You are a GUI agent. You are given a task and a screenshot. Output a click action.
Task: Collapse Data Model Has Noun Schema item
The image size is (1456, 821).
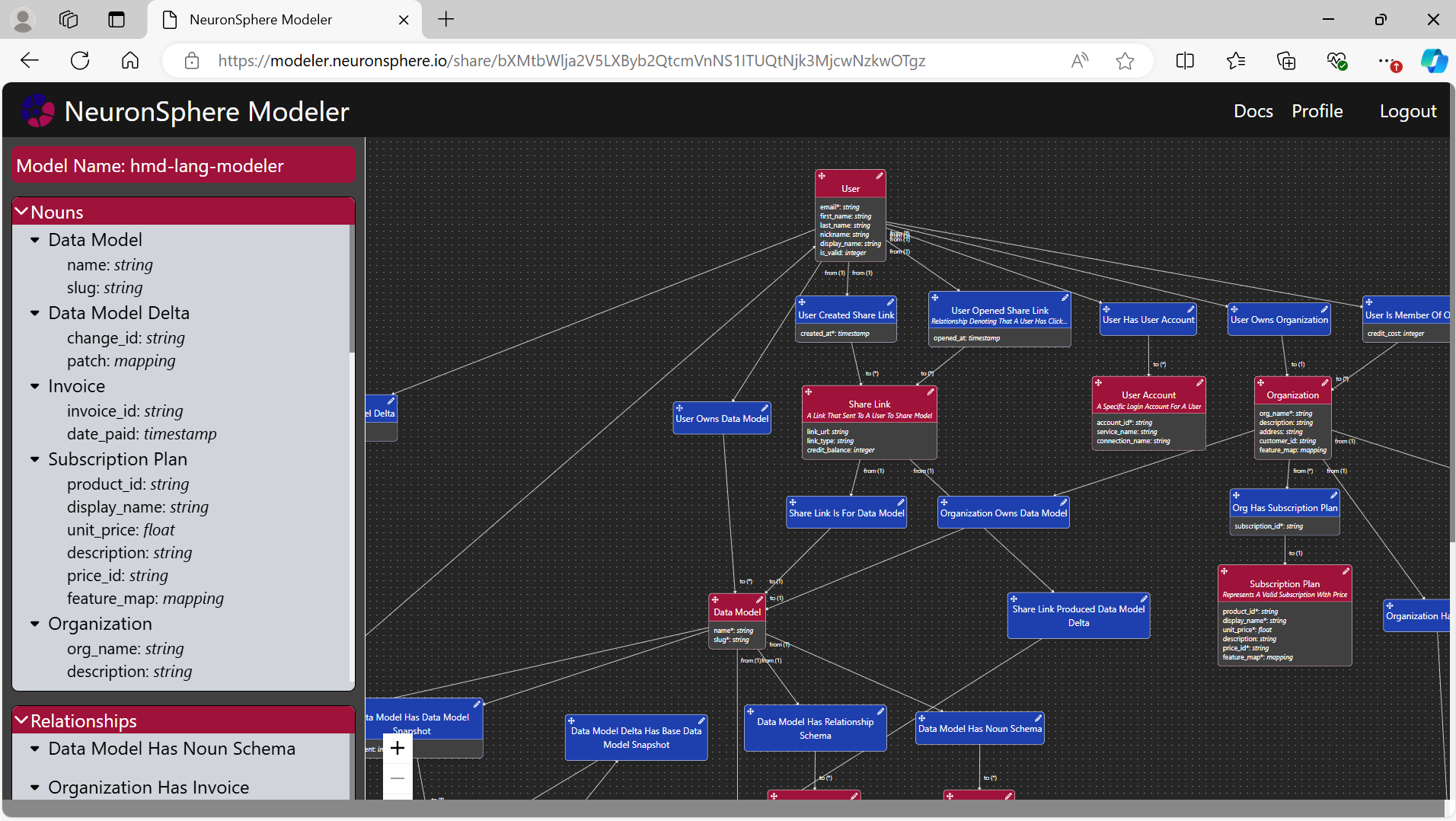[x=35, y=749]
